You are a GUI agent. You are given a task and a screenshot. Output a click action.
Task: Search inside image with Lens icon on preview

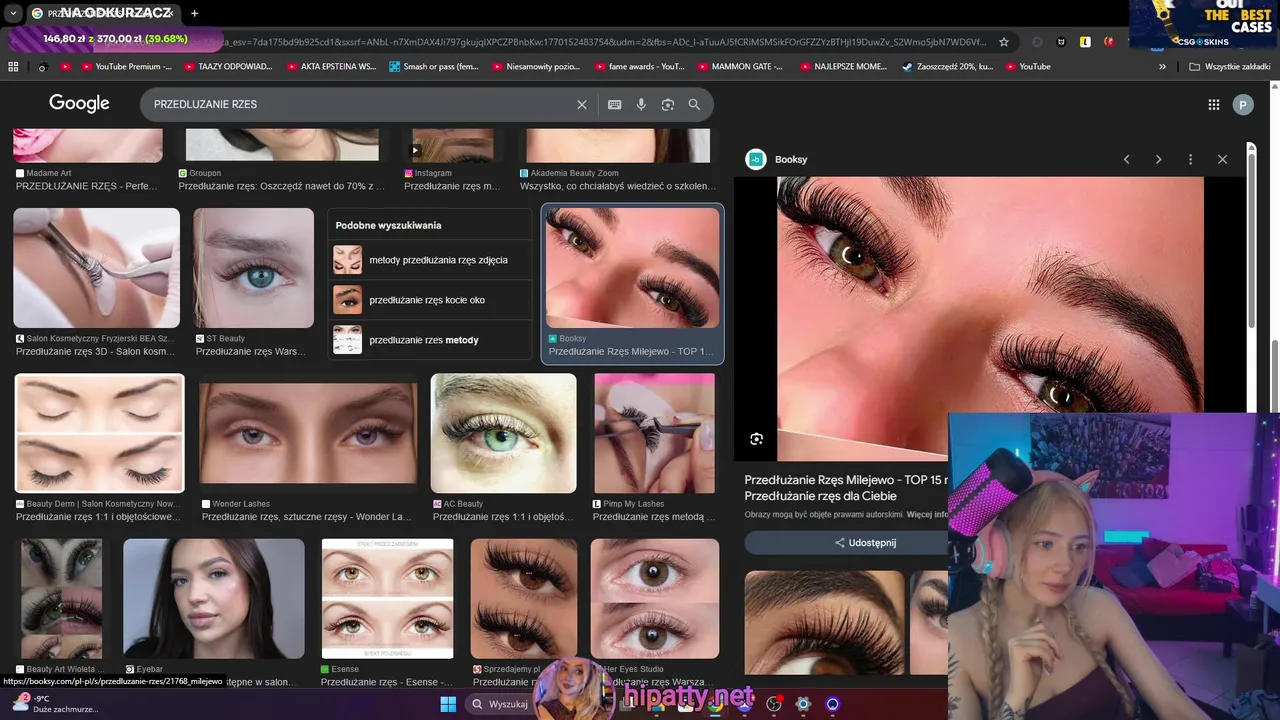tap(757, 439)
